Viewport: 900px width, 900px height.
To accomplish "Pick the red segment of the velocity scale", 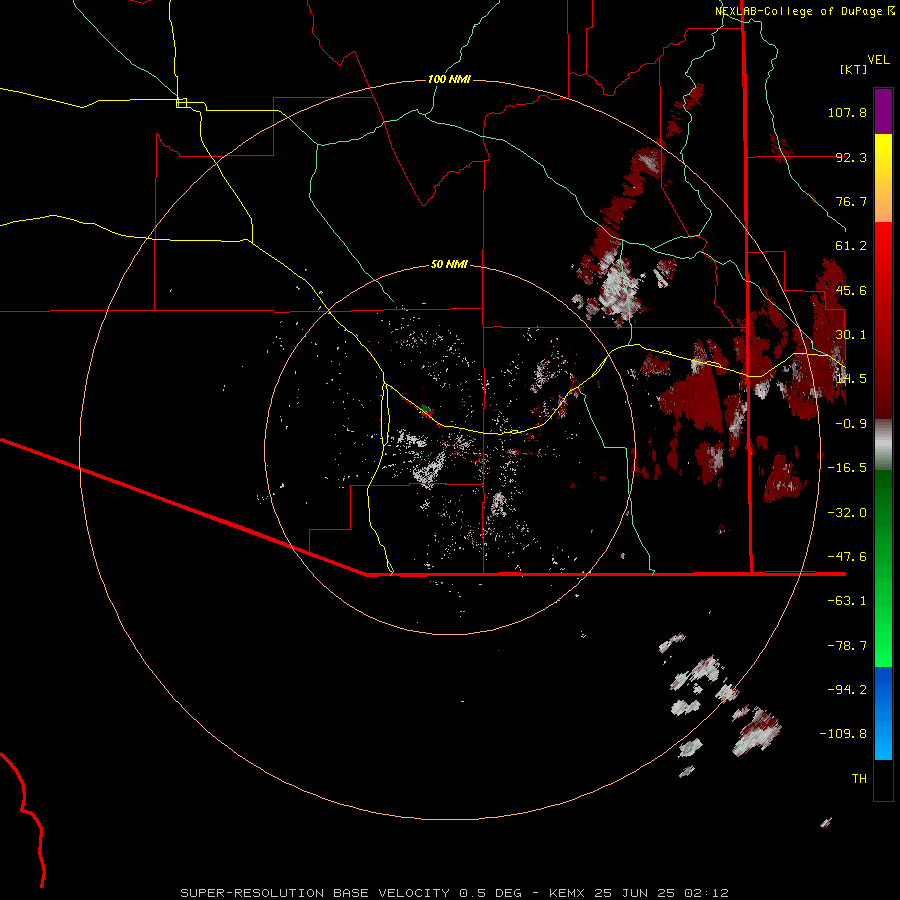I will (883, 320).
